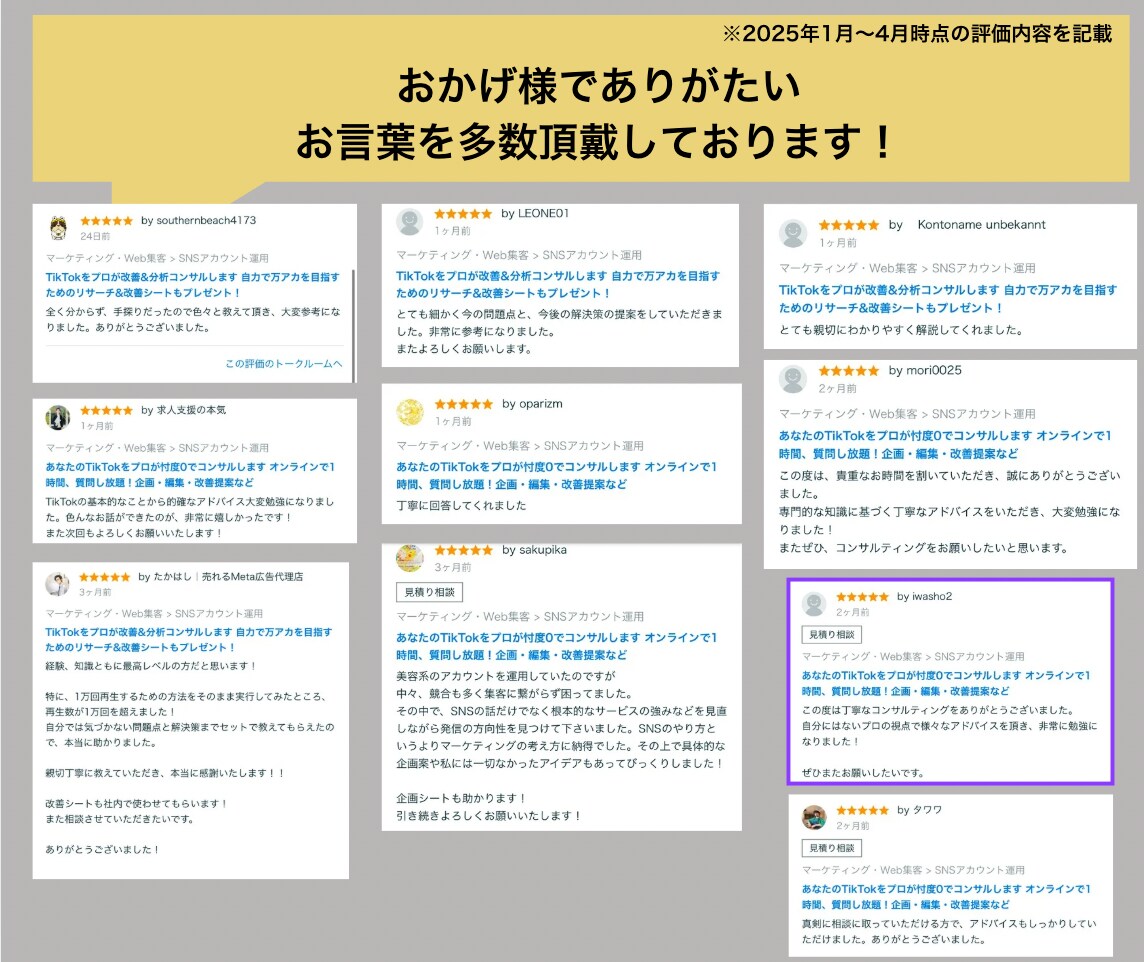Screen dimensions: 1144x962
Task: Click username たかはし｜売れるMeta広告代理店
Action: tap(228, 576)
